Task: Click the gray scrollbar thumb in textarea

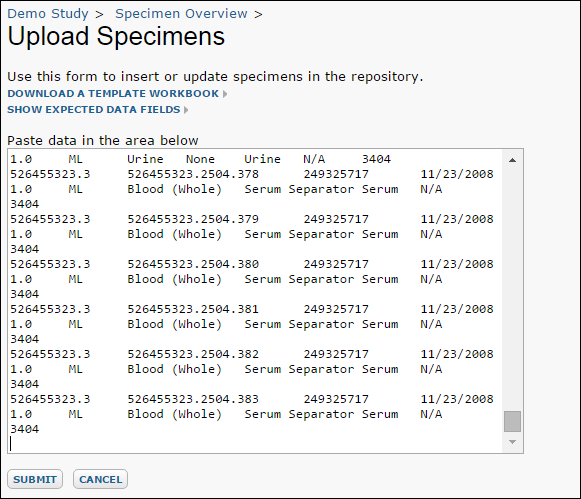Action: 512,422
